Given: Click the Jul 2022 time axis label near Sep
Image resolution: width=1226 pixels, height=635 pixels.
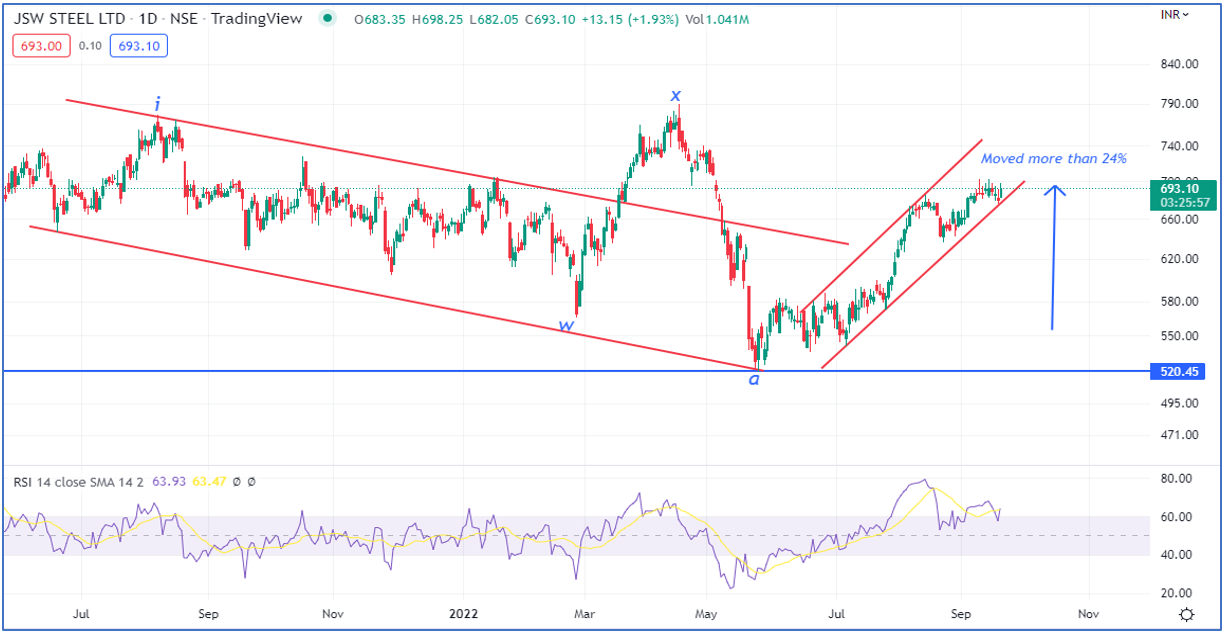Looking at the screenshot, I should 837,613.
